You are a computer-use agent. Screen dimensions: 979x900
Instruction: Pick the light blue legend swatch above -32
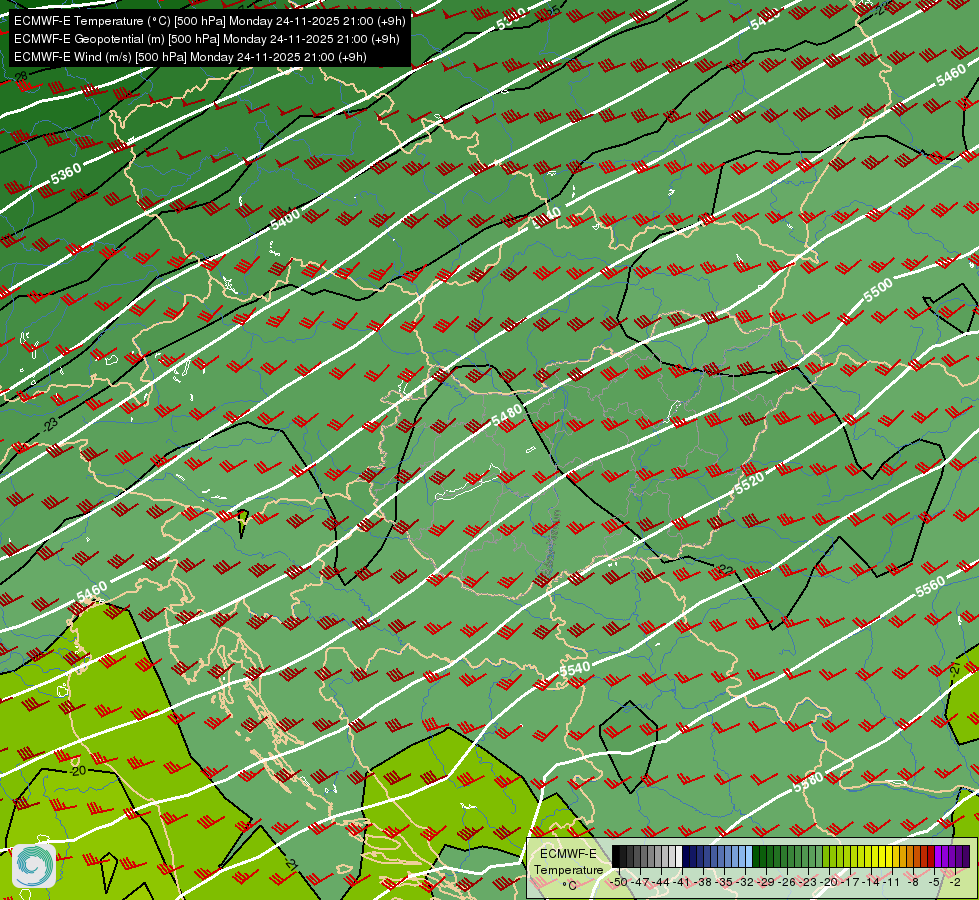pyautogui.click(x=749, y=856)
